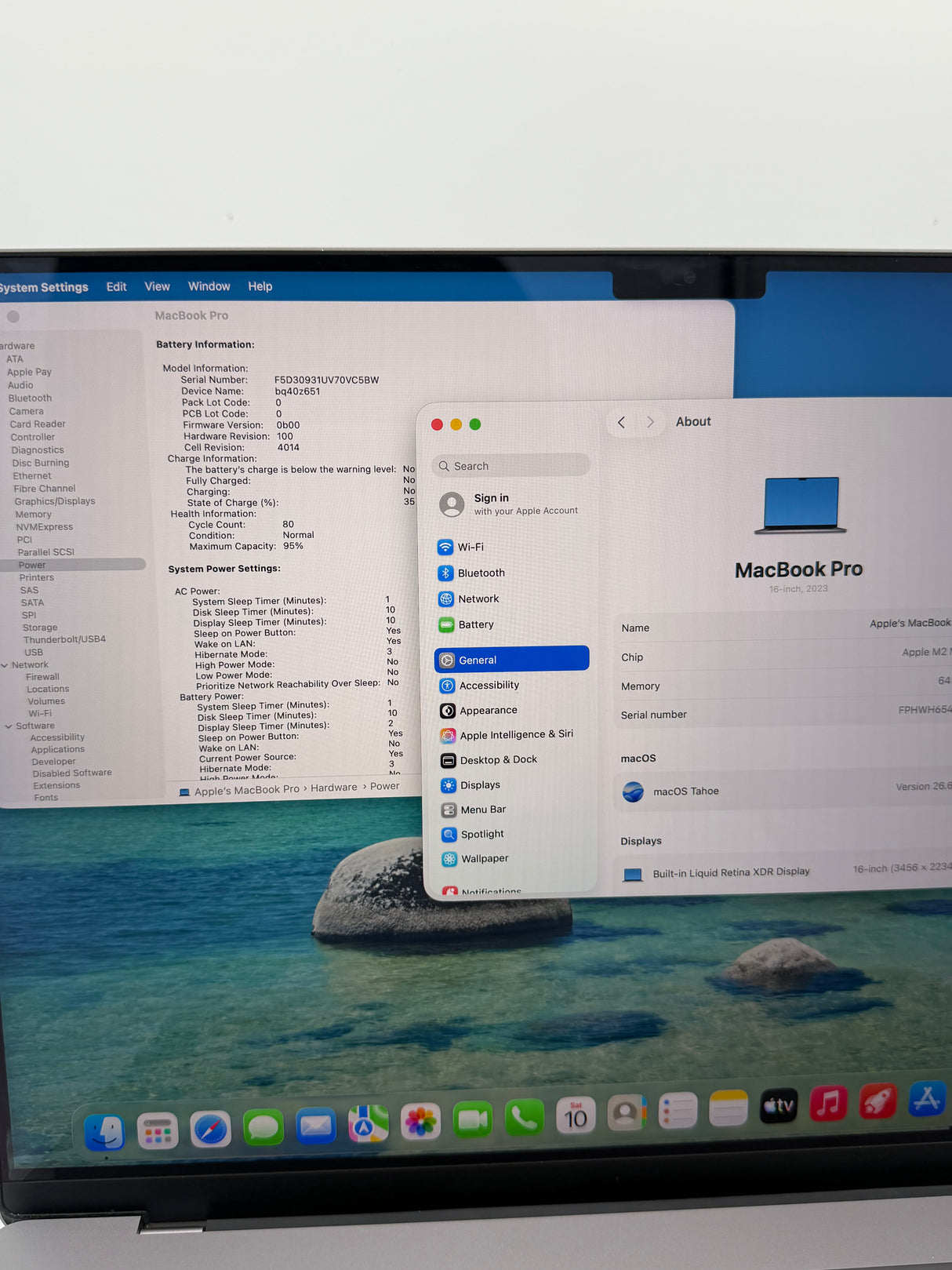952x1270 pixels.
Task: Open the Help menu
Action: click(x=260, y=286)
